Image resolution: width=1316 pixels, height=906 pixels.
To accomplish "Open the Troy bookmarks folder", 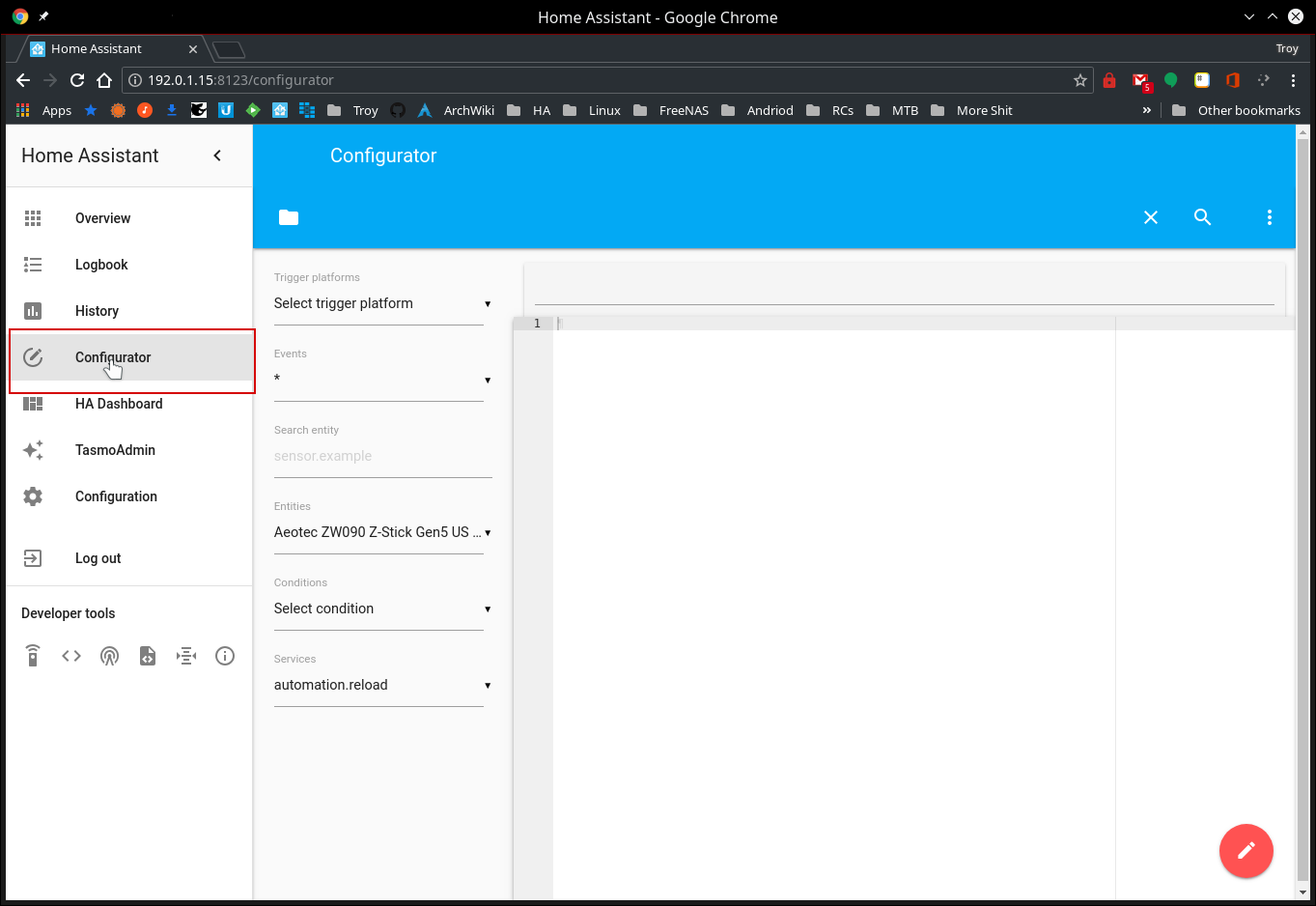I will coord(352,110).
